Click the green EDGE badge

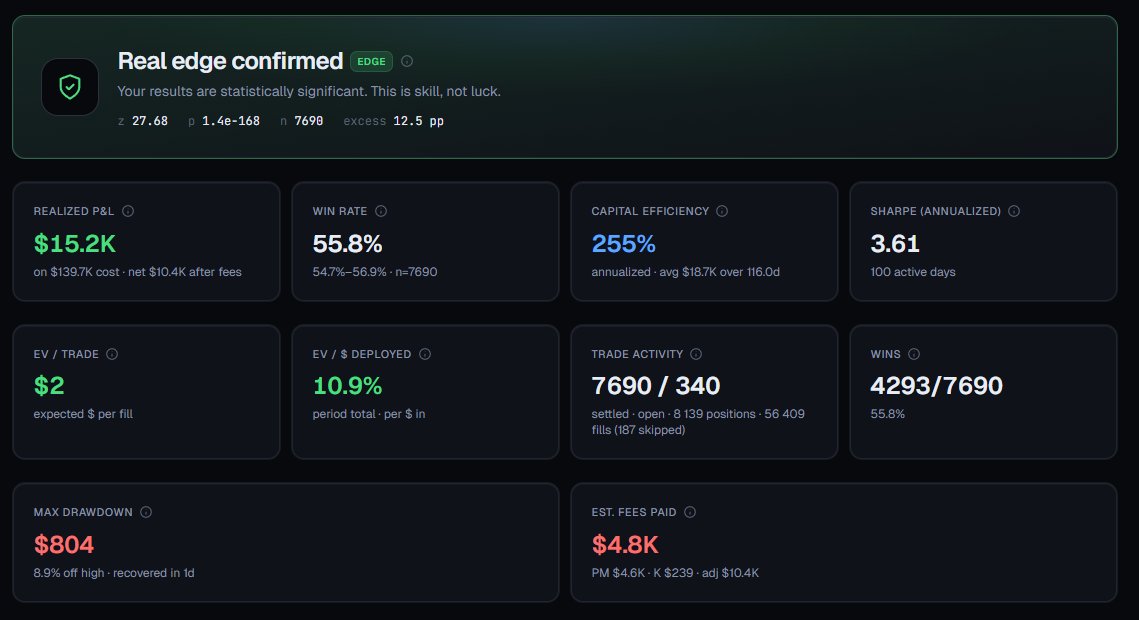point(371,62)
